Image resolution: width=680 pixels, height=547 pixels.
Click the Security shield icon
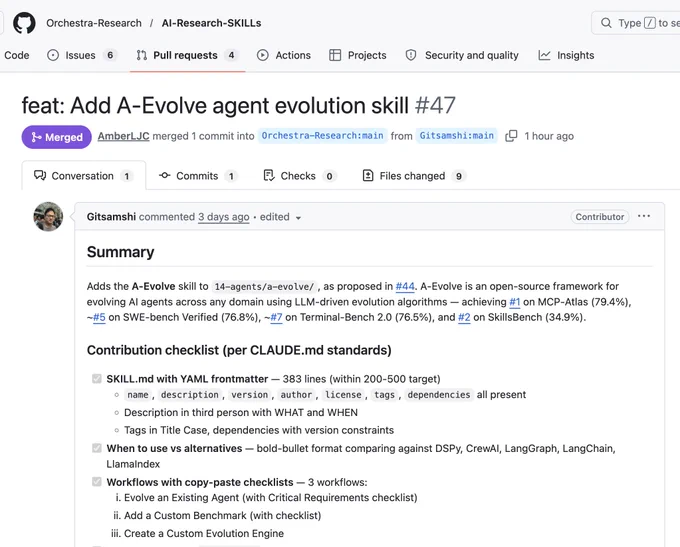point(411,55)
